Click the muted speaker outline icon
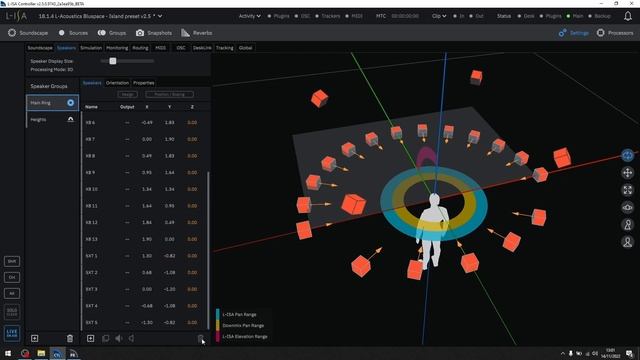Screen dimensions: 640x360 tap(131, 338)
